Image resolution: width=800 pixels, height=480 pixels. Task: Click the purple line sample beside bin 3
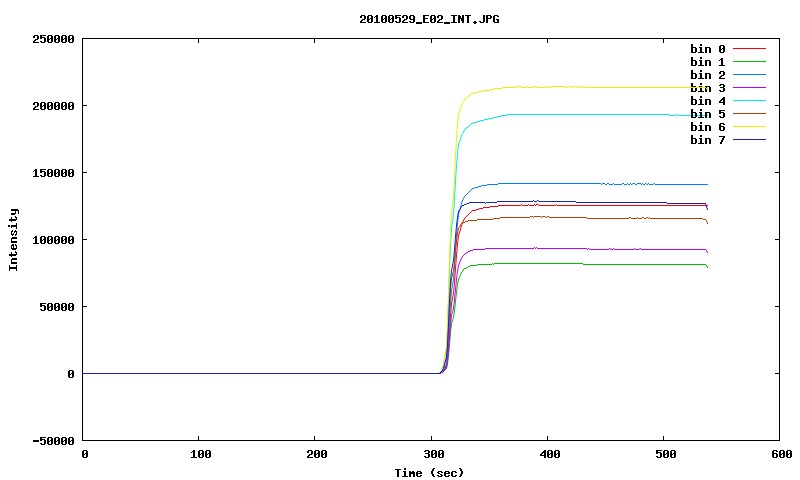coord(749,88)
